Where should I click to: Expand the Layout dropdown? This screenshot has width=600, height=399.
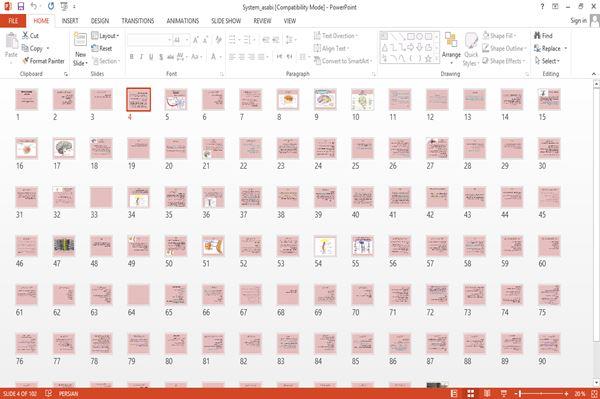click(x=105, y=36)
